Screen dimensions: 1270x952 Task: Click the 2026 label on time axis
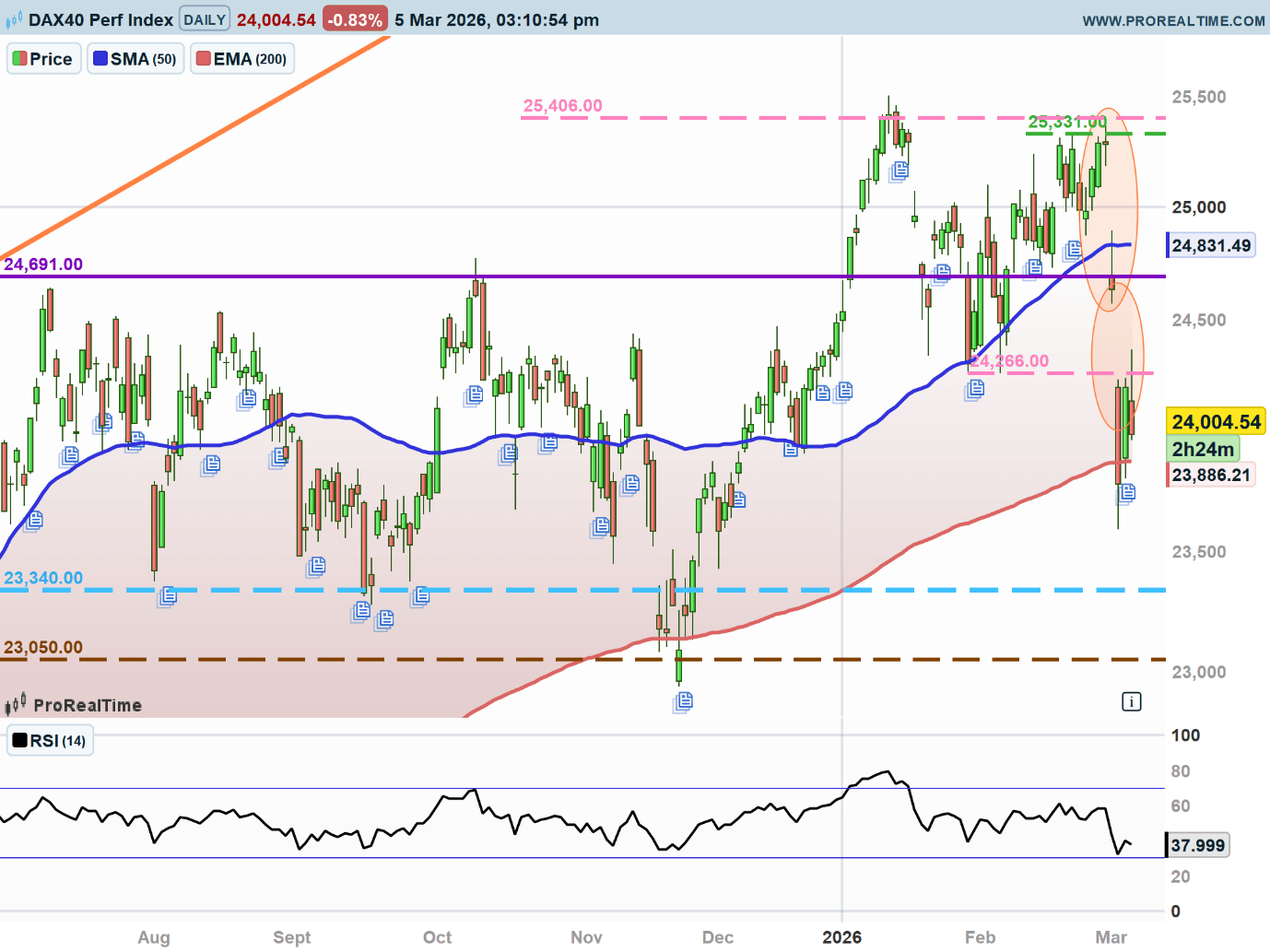point(841,937)
